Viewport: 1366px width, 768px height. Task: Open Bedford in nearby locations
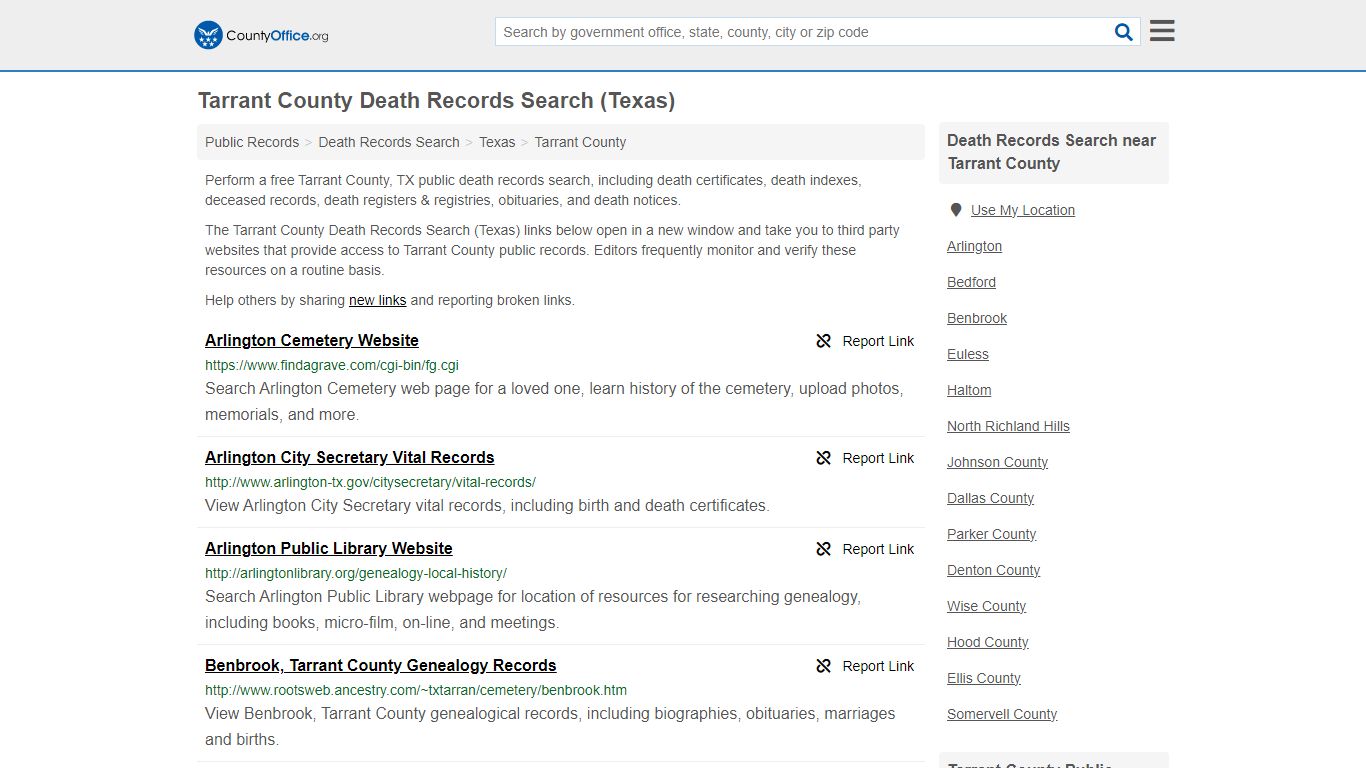coord(971,282)
